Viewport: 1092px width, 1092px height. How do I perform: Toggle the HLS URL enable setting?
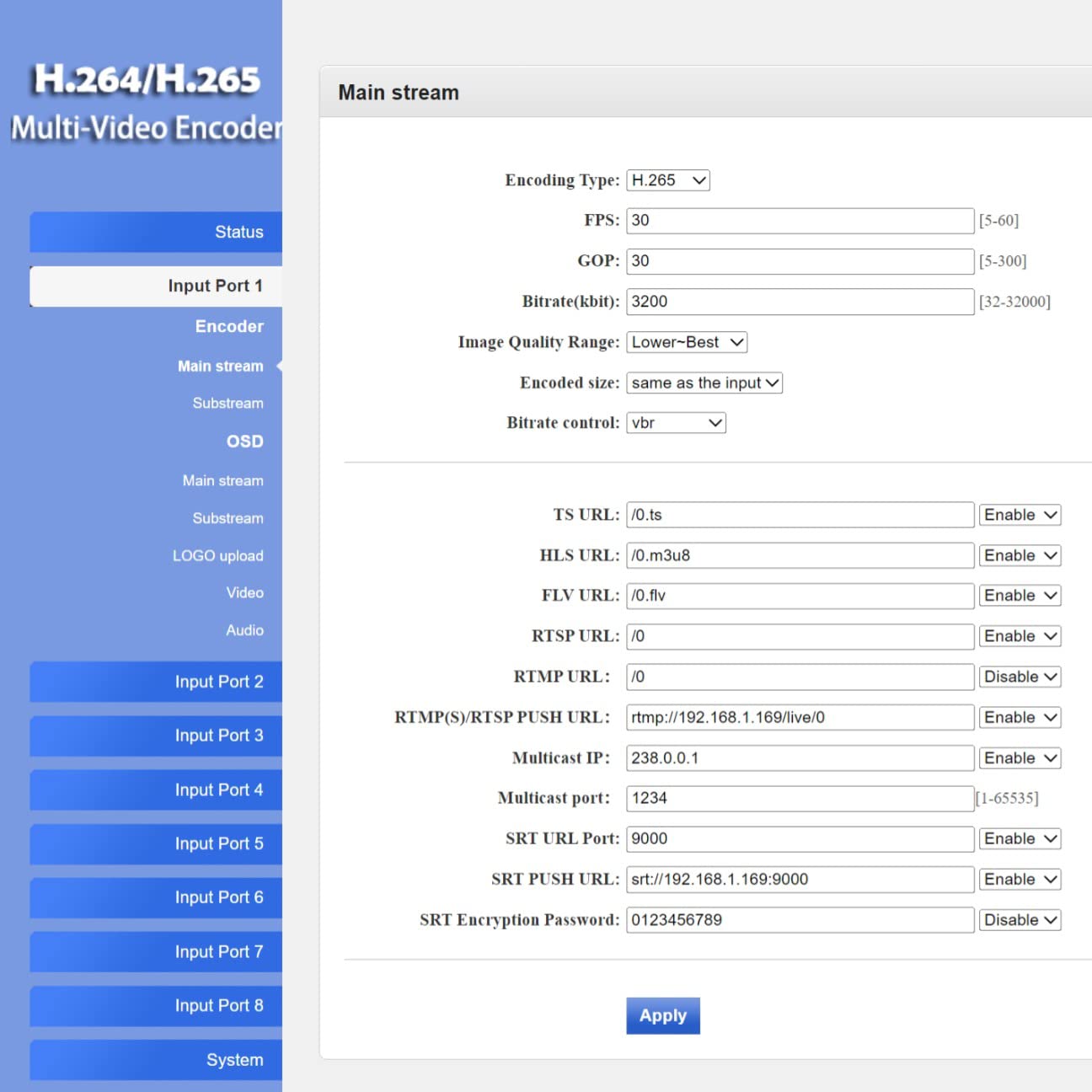coord(1019,555)
